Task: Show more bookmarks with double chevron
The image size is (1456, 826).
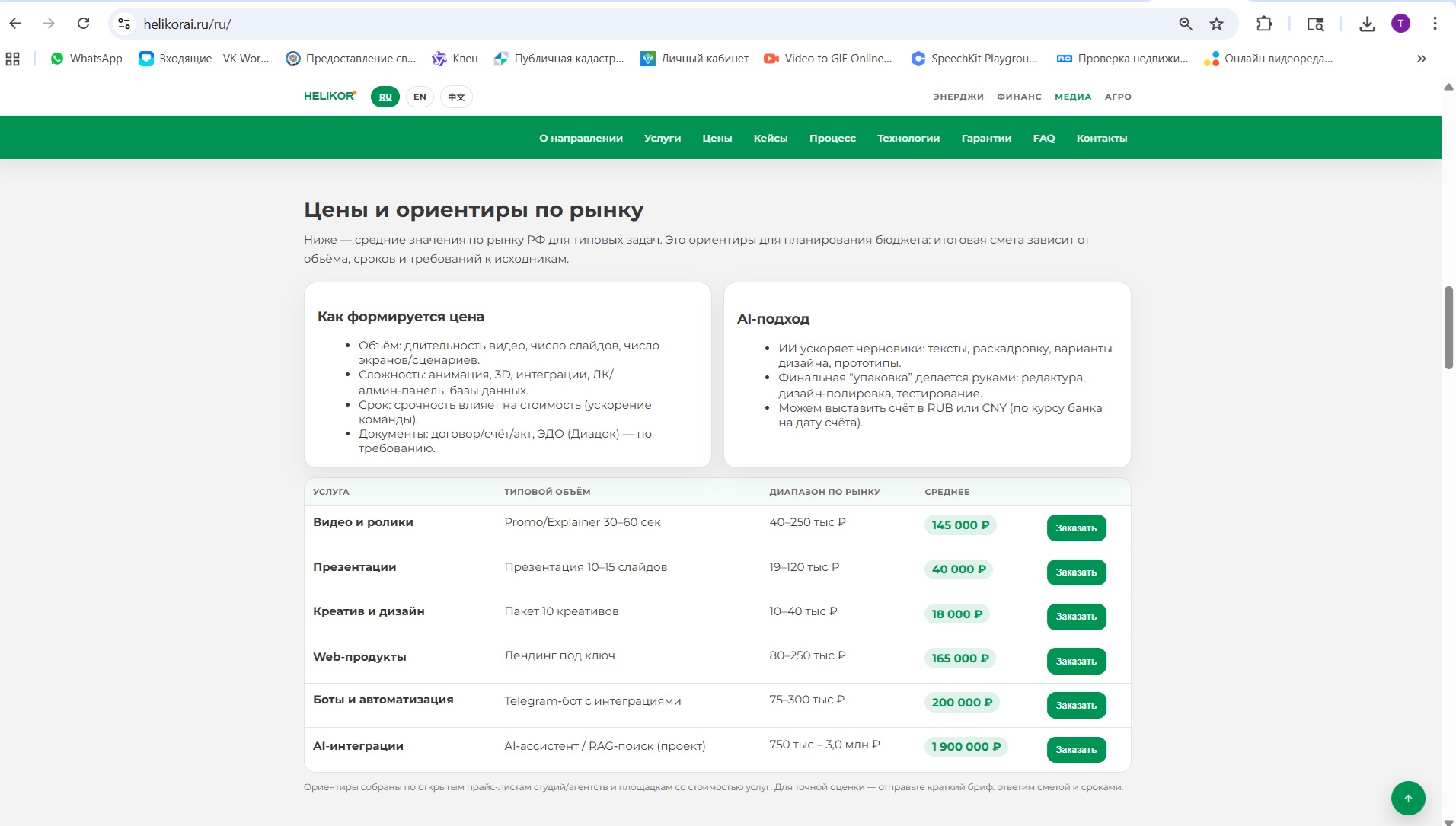Action: pyautogui.click(x=1421, y=59)
